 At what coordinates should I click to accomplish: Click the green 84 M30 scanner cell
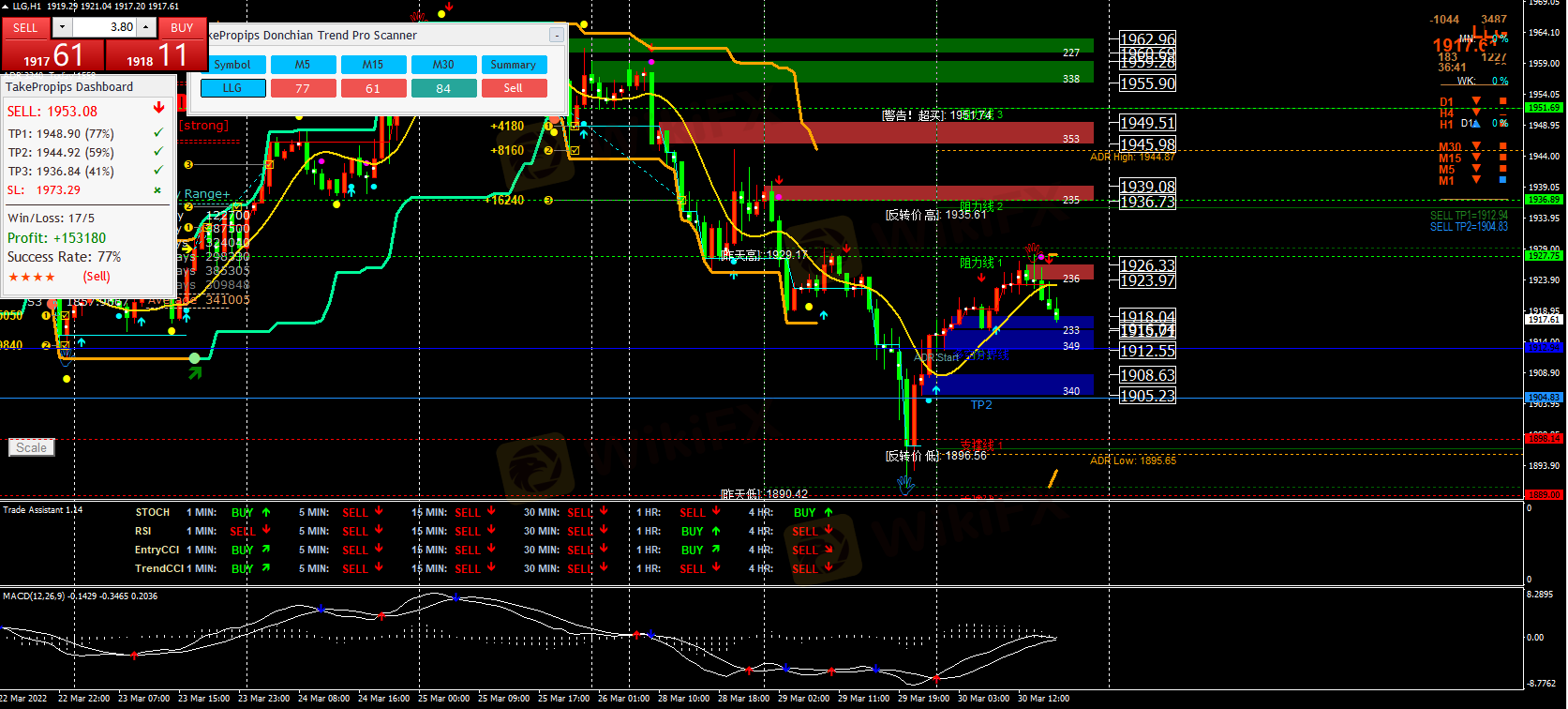pyautogui.click(x=443, y=88)
